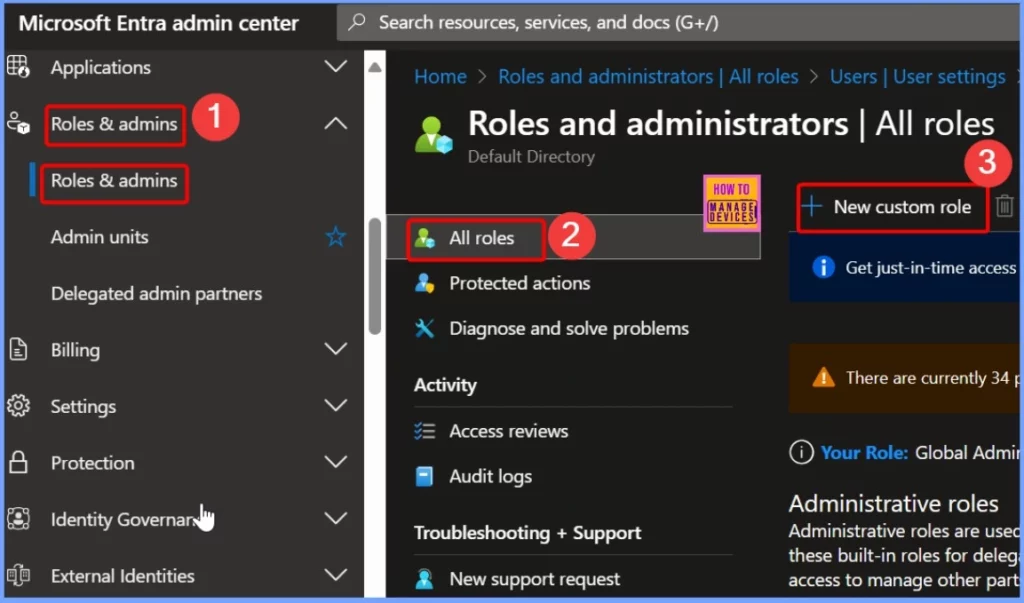Expand the Protection section chevron
Image resolution: width=1024 pixels, height=603 pixels.
pyautogui.click(x=336, y=462)
